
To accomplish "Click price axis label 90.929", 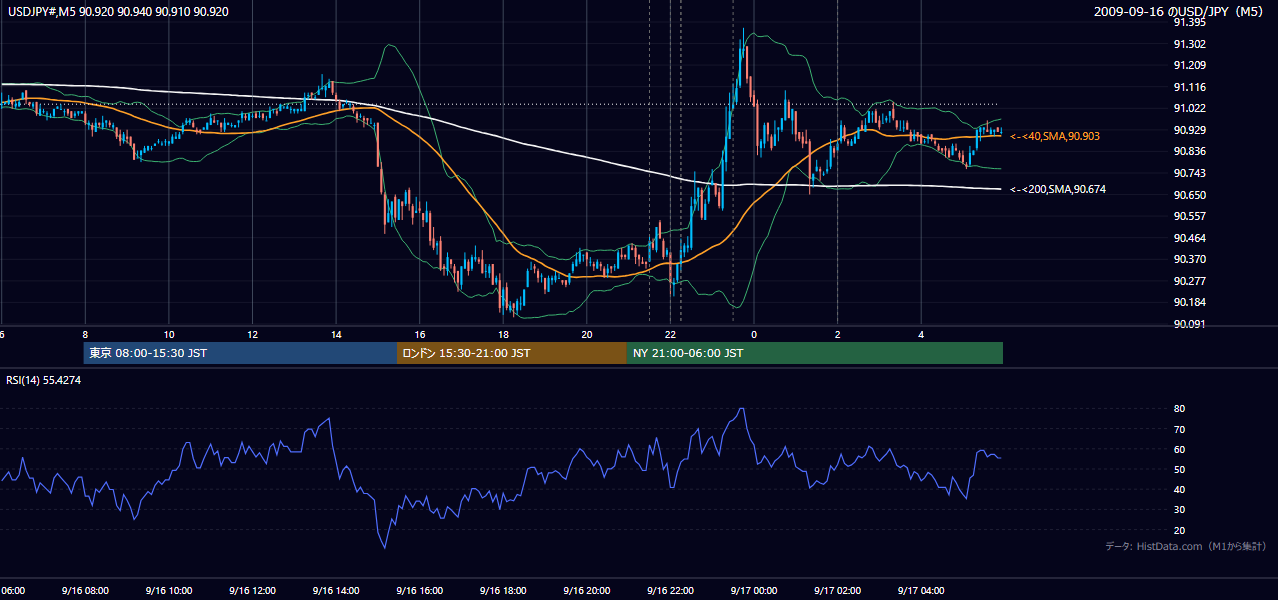I will point(1189,130).
